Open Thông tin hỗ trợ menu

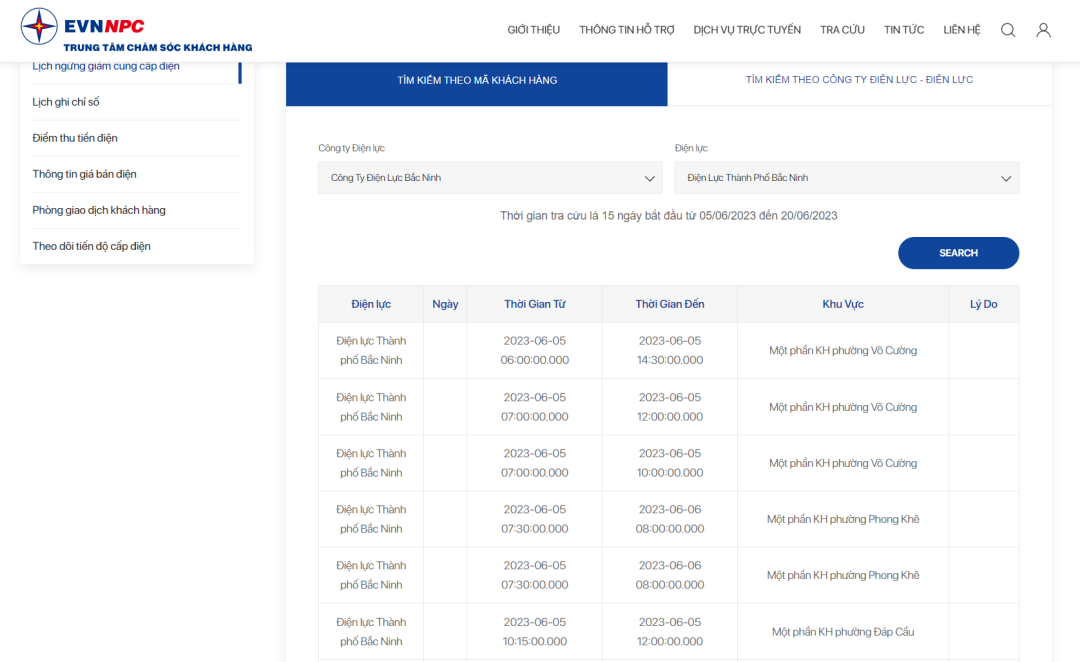pyautogui.click(x=627, y=30)
